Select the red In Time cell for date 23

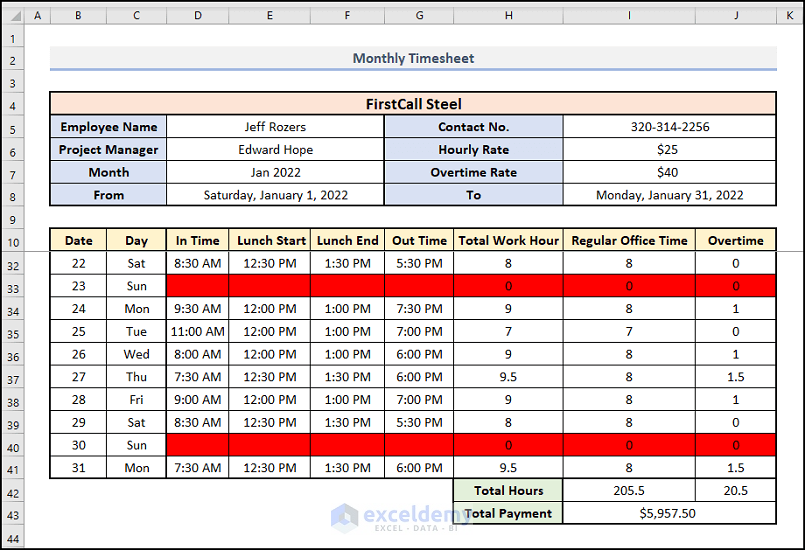[198, 286]
